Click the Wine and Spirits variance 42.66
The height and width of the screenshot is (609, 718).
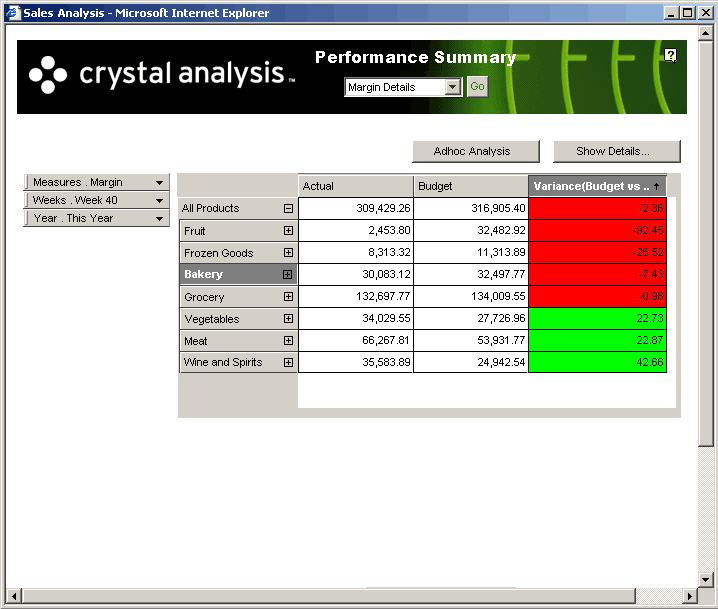pyautogui.click(x=597, y=362)
